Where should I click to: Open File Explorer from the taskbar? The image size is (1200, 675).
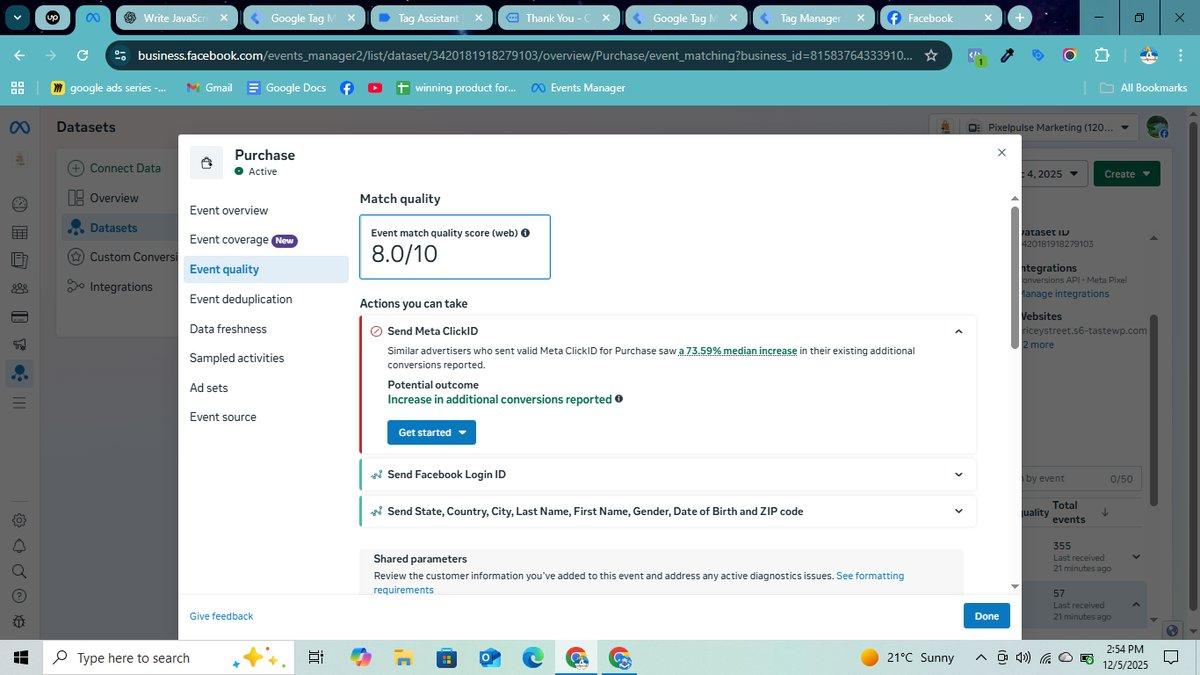tap(403, 657)
